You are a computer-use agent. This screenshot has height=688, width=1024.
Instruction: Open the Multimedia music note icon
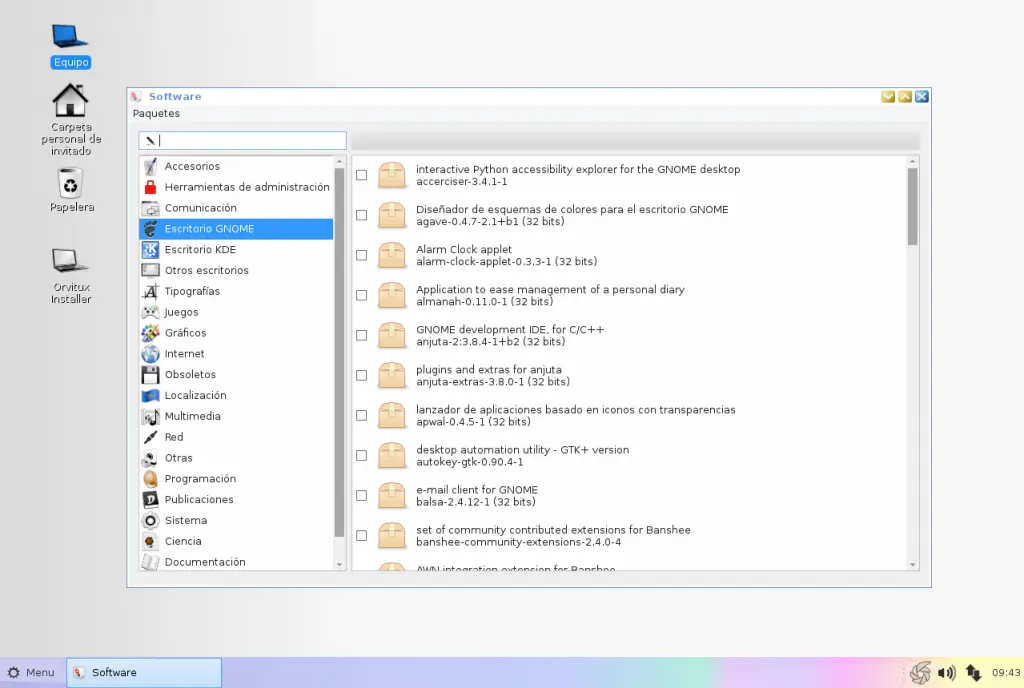[x=150, y=416]
